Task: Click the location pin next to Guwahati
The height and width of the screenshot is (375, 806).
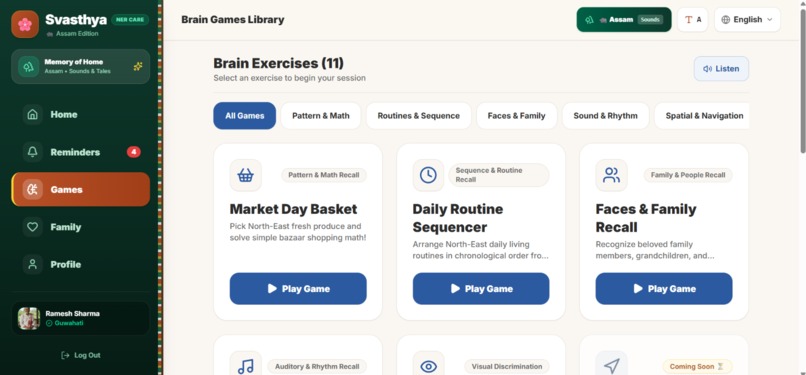Action: (x=49, y=324)
